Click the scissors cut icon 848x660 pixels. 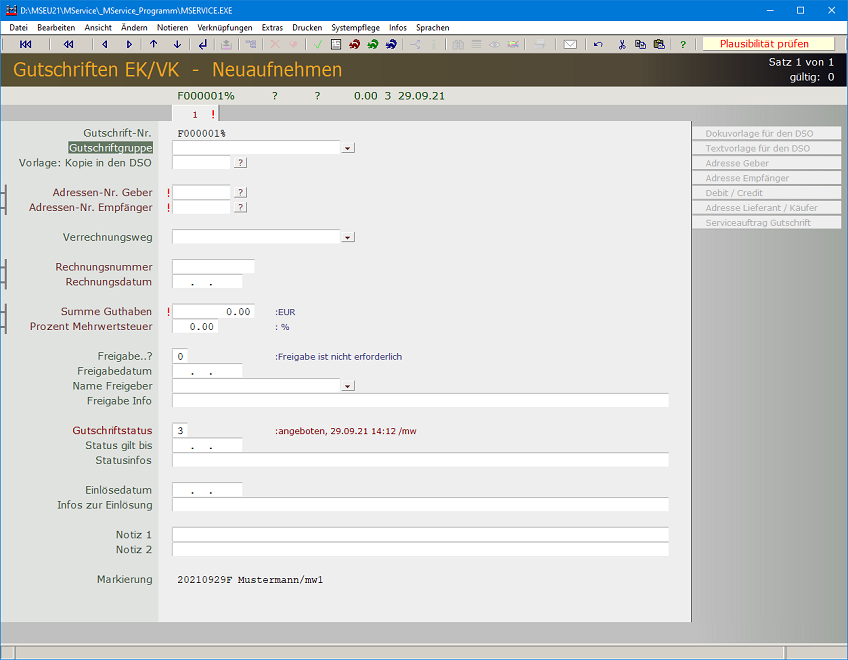(622, 44)
